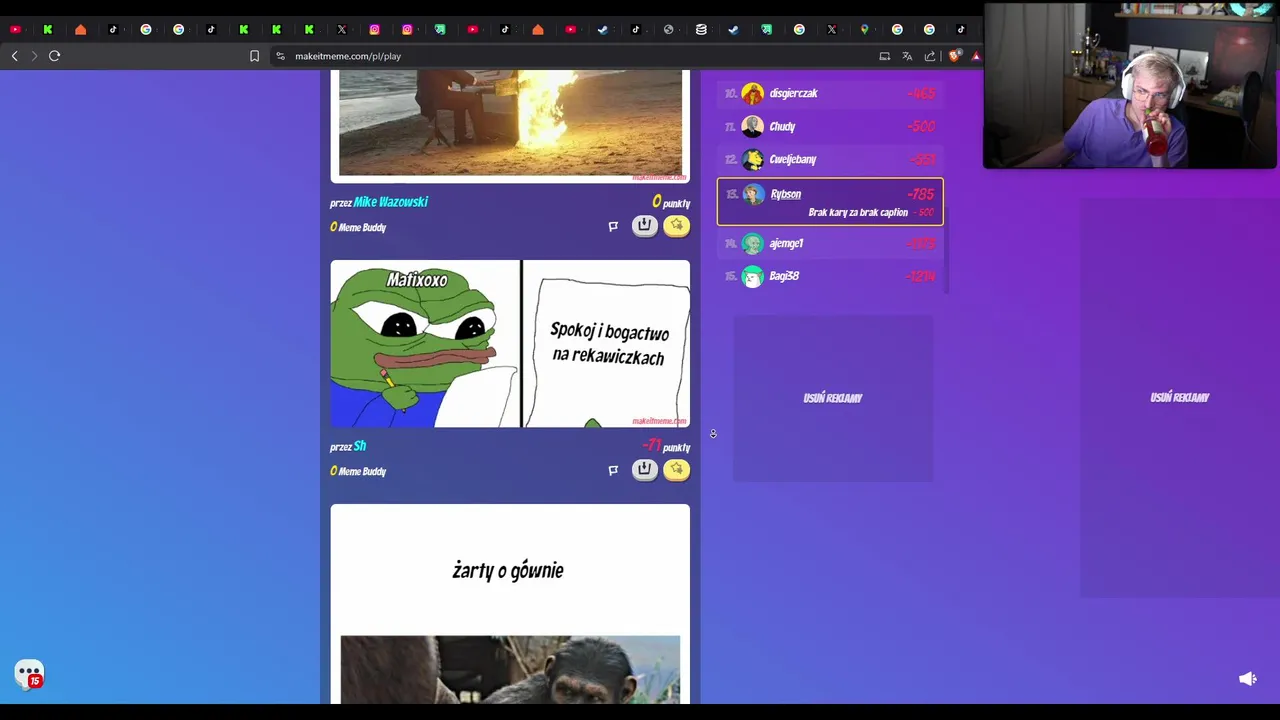Go back using the browser back arrow
The height and width of the screenshot is (720, 1280).
(14, 56)
